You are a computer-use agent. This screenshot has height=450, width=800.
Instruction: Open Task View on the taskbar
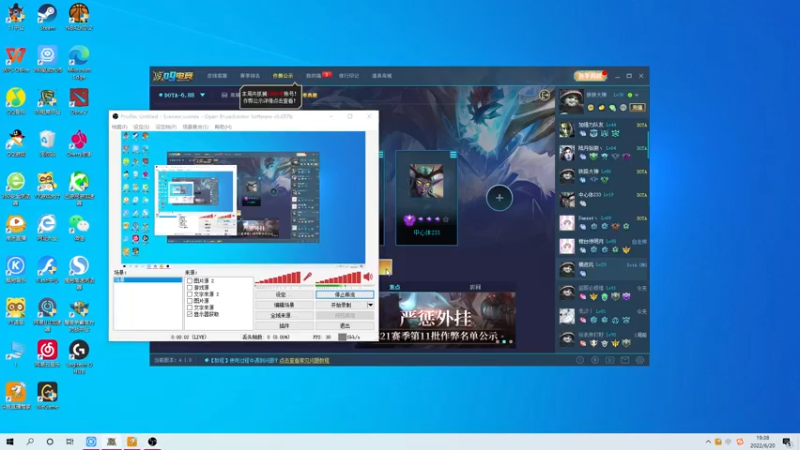coord(70,441)
